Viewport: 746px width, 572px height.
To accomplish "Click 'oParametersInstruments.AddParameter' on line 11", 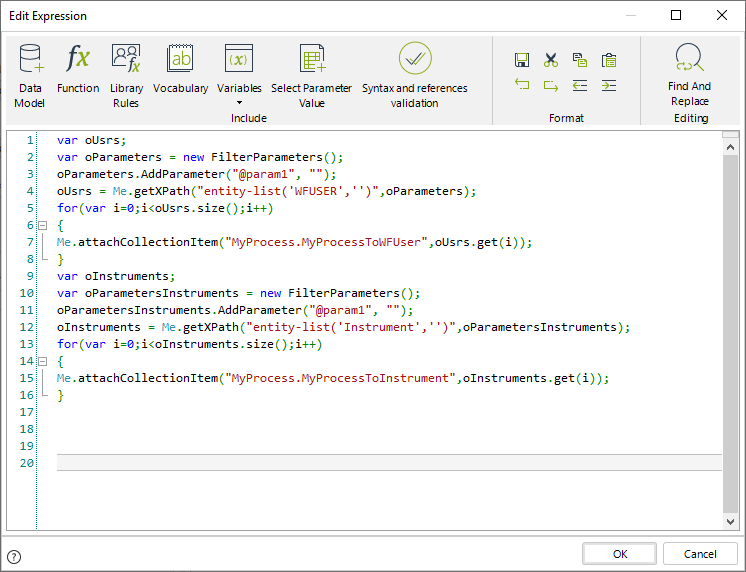I will click(179, 310).
